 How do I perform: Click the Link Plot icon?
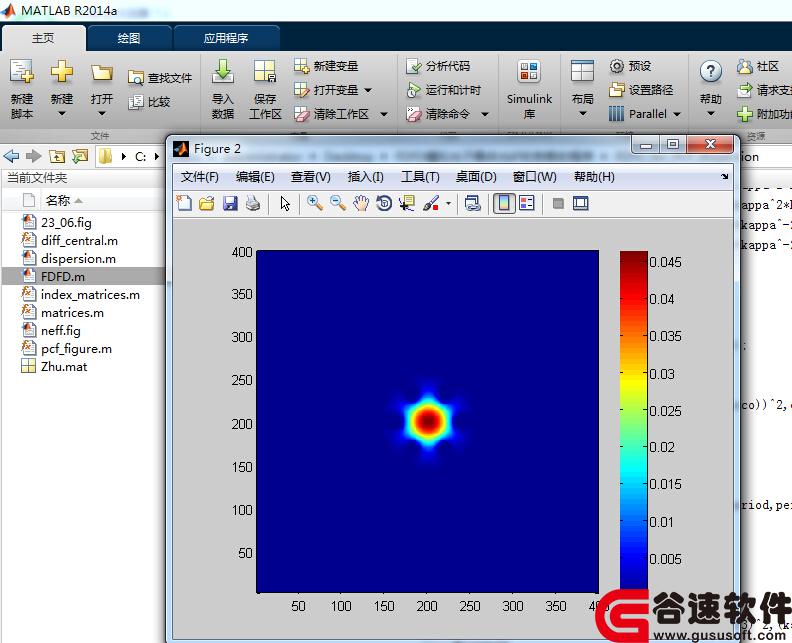coord(472,204)
